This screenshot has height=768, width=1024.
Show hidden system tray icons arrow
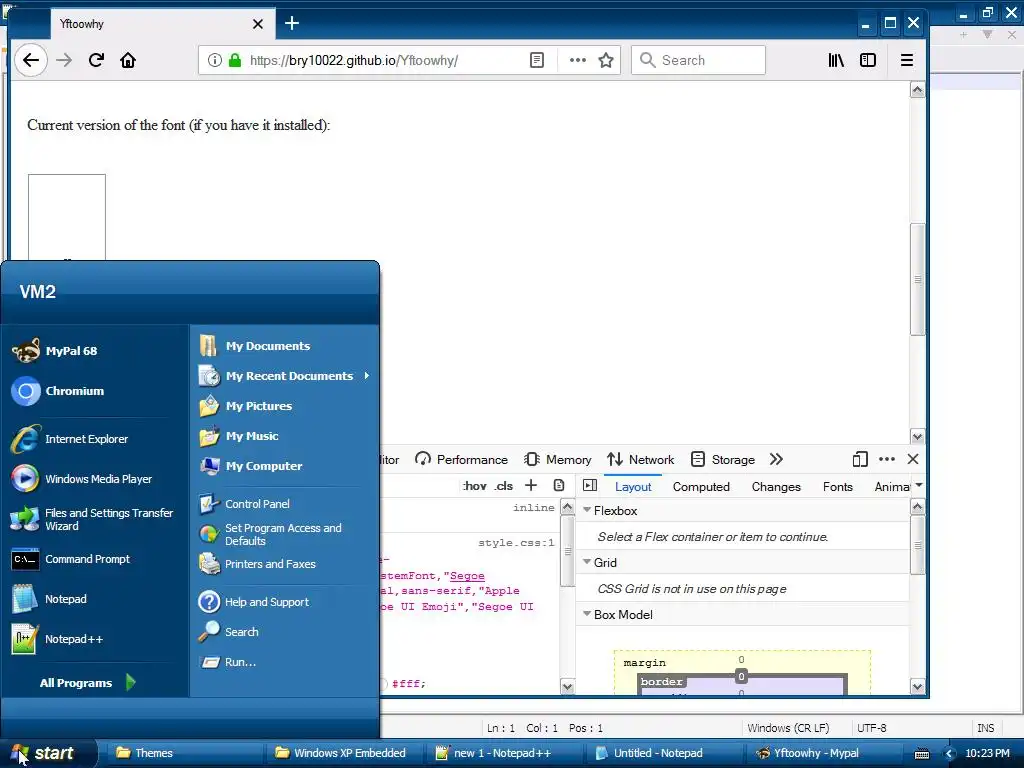pyautogui.click(x=950, y=753)
